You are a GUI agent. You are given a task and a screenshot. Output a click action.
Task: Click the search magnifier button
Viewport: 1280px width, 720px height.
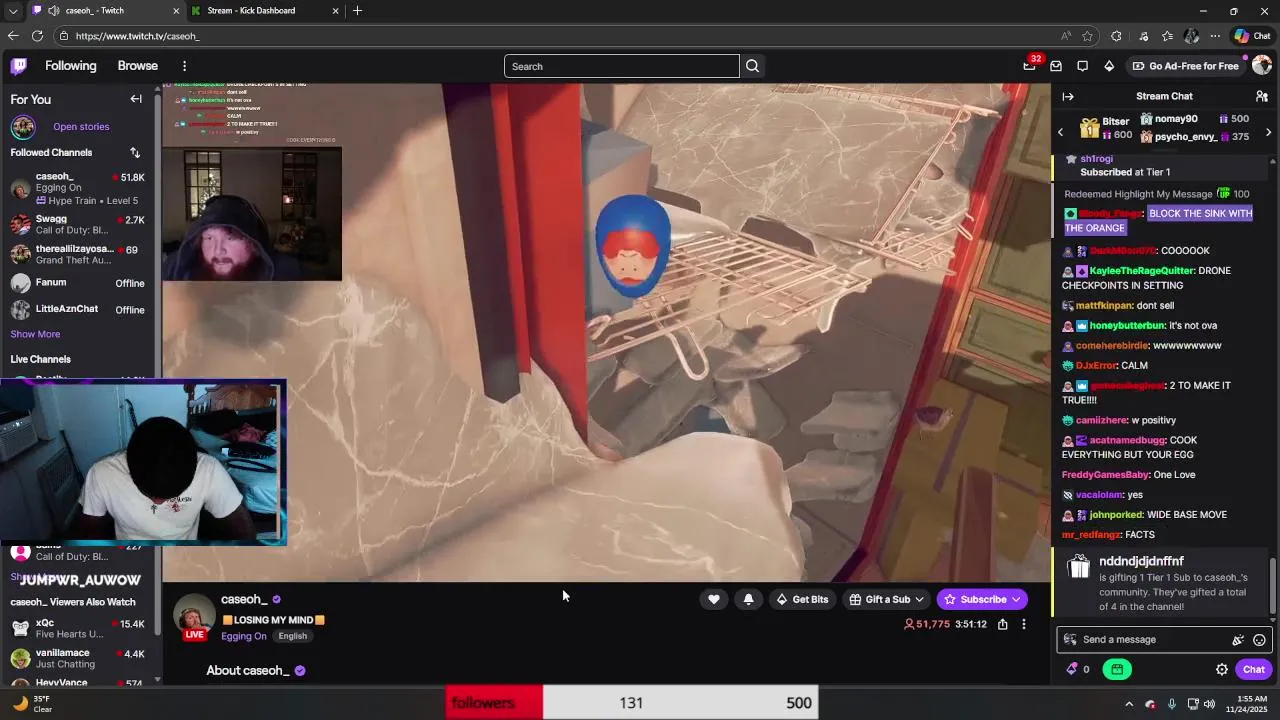[x=752, y=66]
